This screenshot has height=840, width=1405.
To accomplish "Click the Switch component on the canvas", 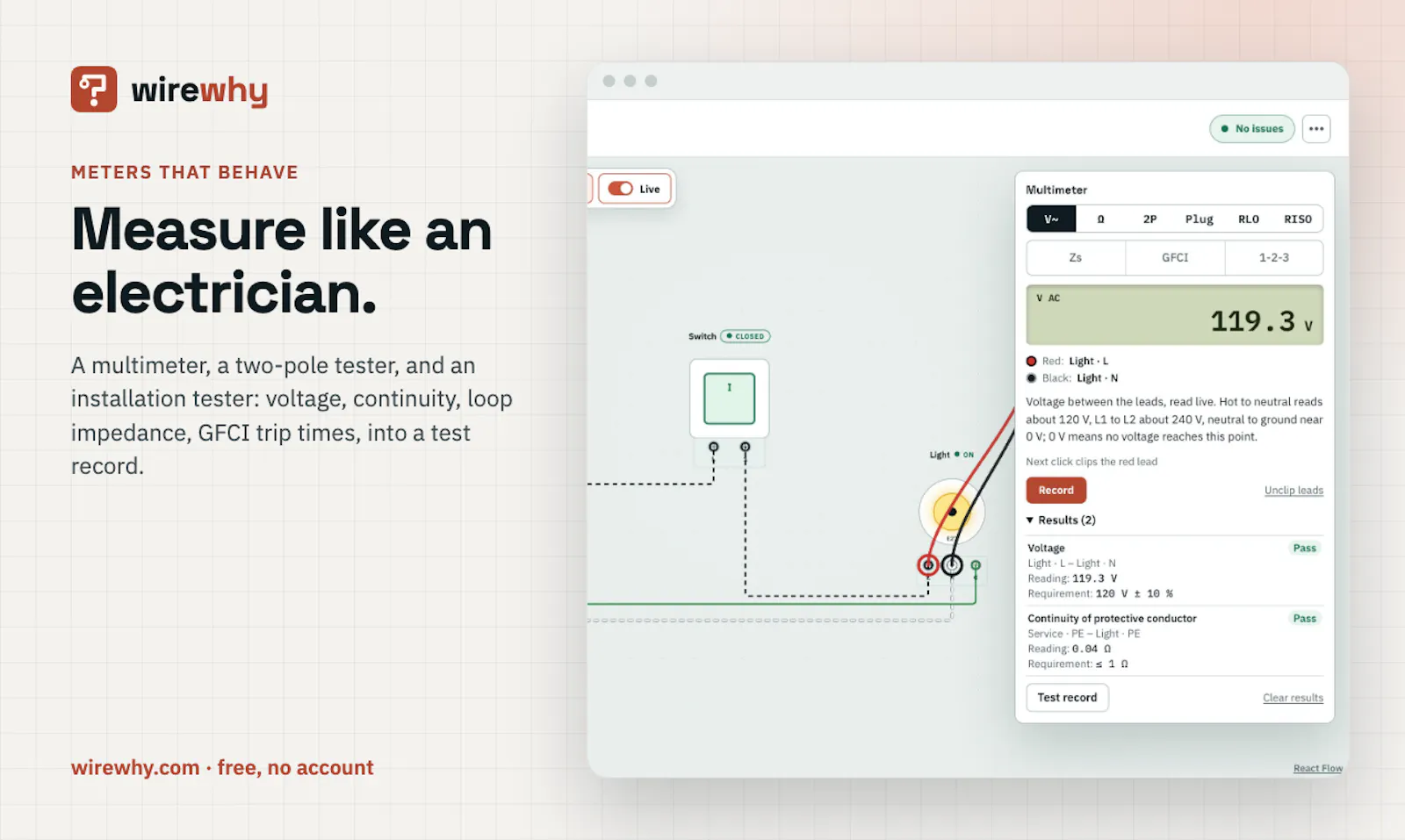I will (x=729, y=398).
